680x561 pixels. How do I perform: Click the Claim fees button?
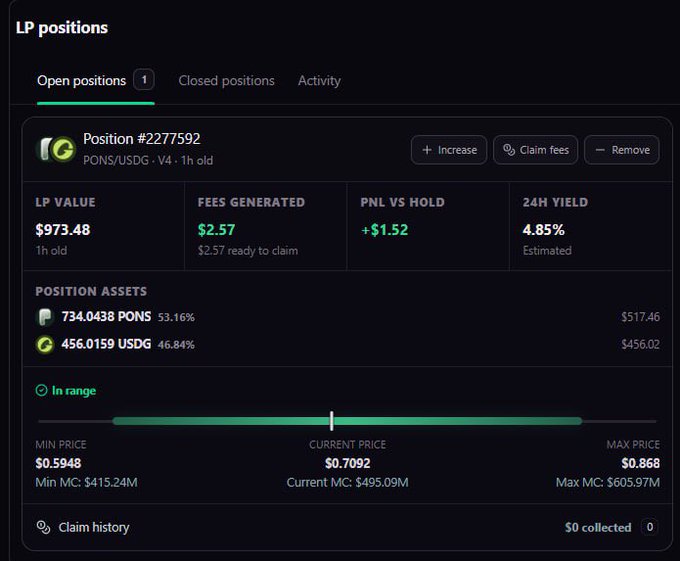[x=536, y=150]
